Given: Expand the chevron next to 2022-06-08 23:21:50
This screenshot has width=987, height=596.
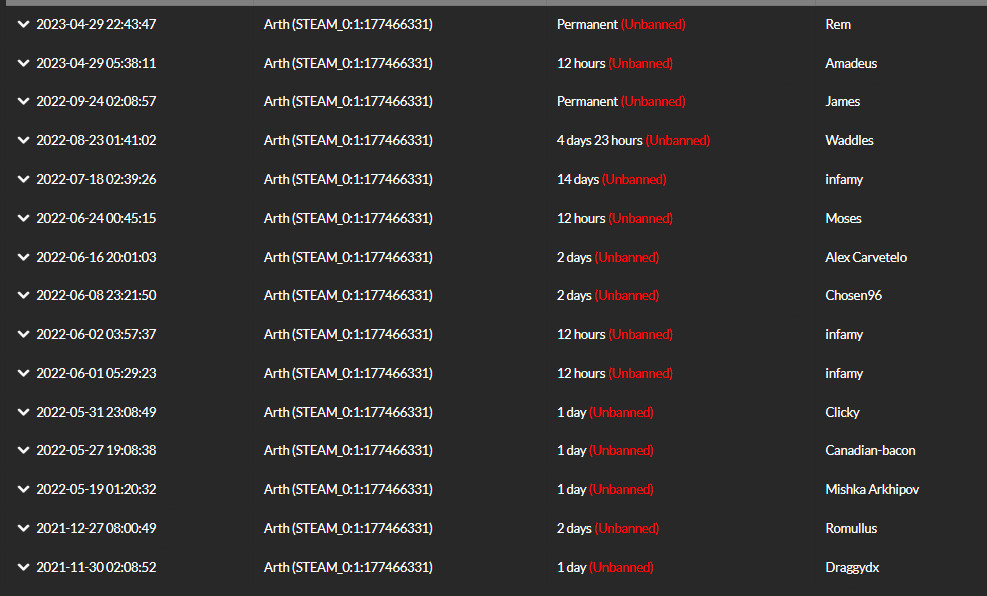Looking at the screenshot, I should pos(23,295).
